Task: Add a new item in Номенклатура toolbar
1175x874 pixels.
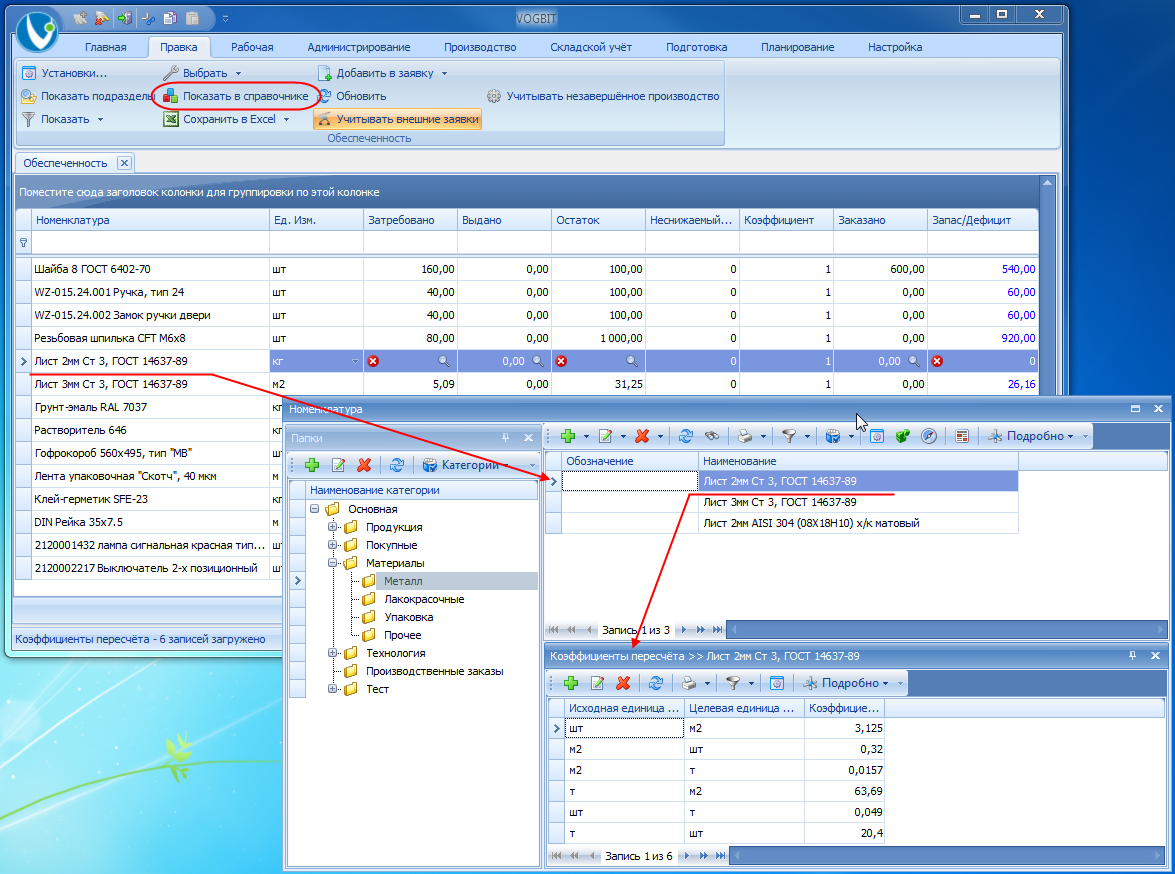Action: (x=568, y=436)
